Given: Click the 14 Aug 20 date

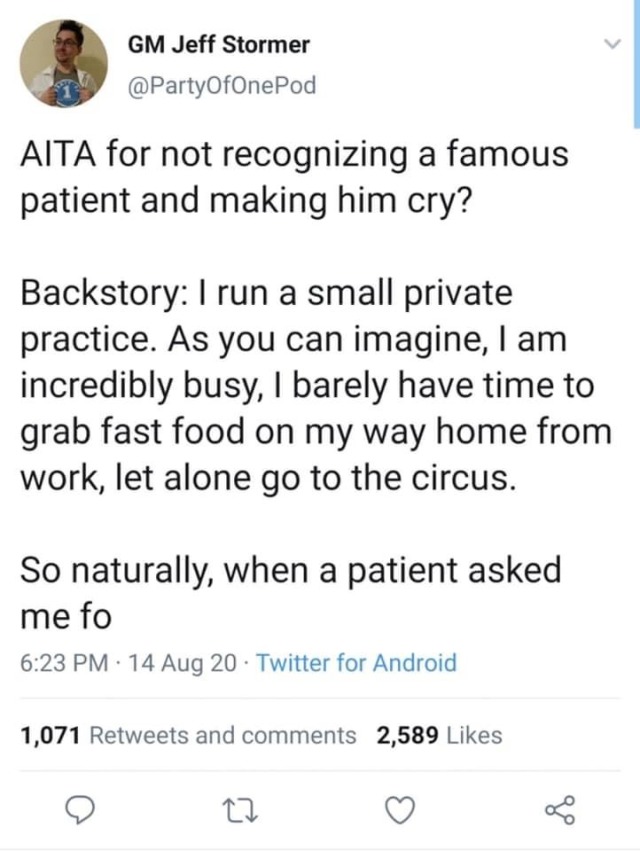Looking at the screenshot, I should click(x=182, y=662).
